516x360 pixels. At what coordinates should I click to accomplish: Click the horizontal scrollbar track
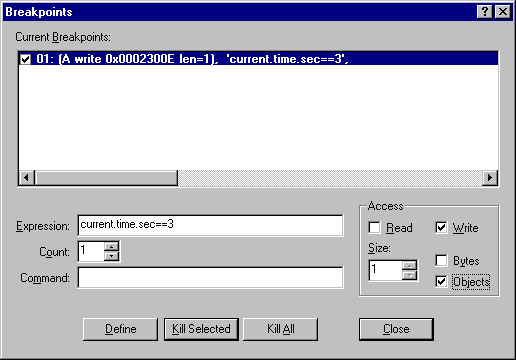tap(330, 177)
